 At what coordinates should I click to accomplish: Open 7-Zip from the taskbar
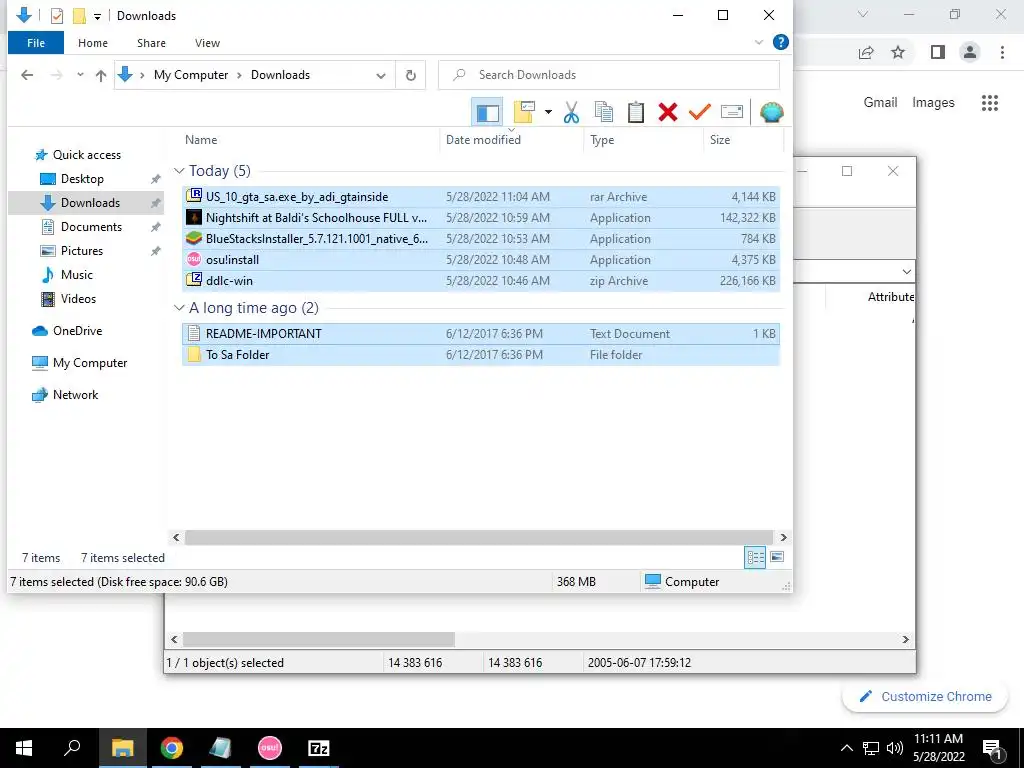pos(318,748)
